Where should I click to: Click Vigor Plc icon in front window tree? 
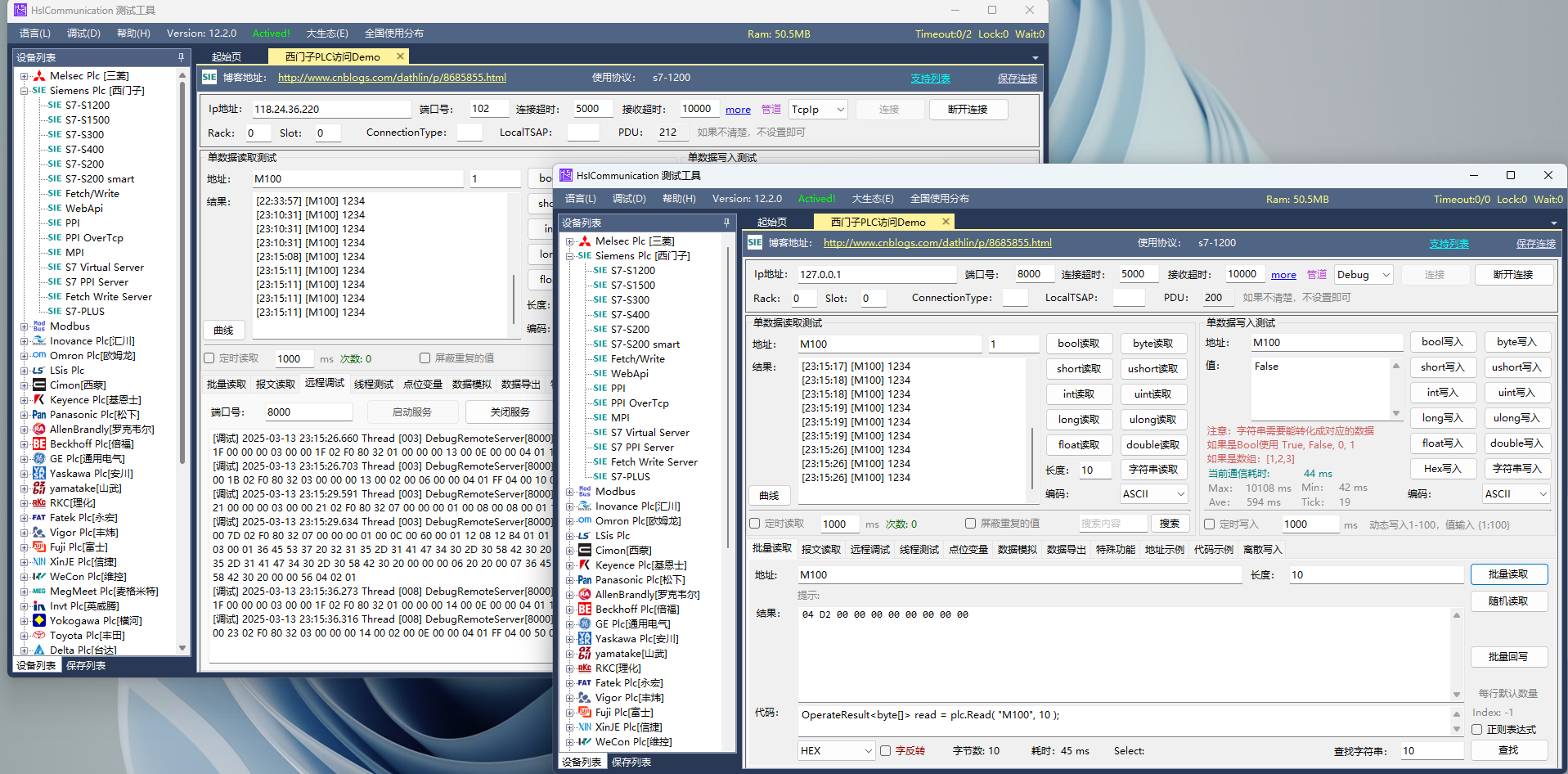585,698
